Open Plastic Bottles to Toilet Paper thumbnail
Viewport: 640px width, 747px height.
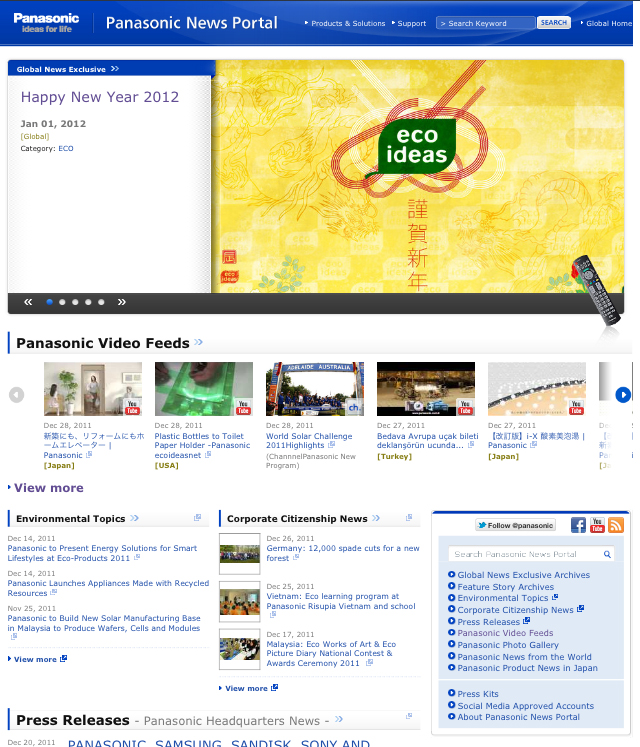[203, 389]
